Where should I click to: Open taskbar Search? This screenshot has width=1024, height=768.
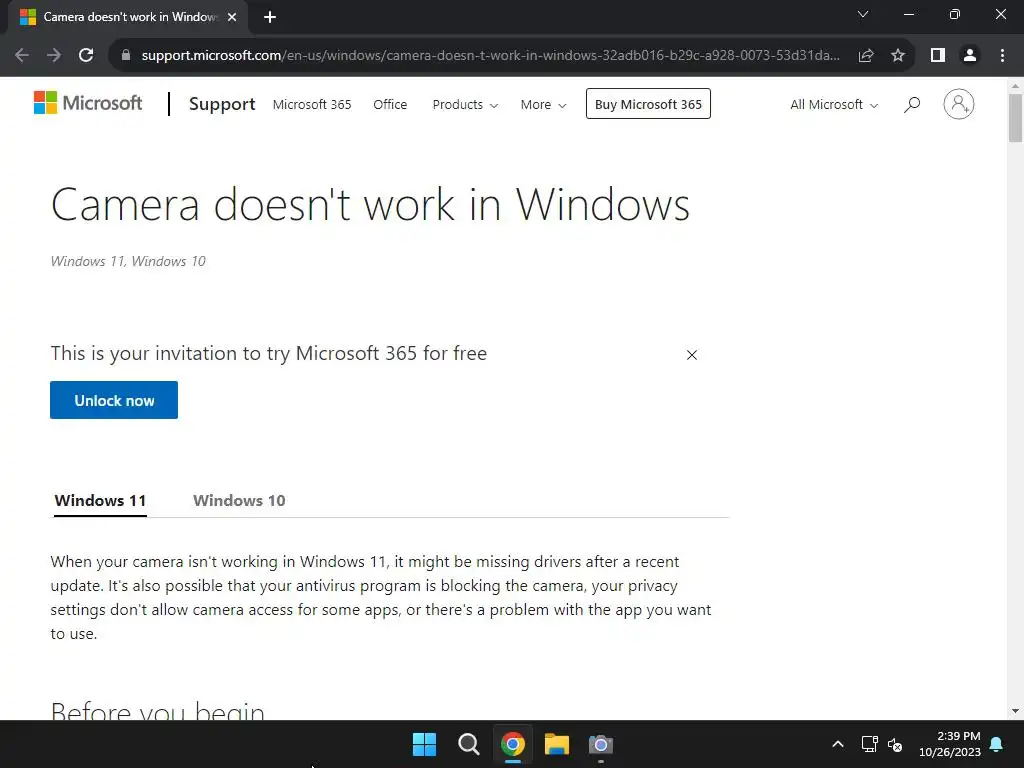point(468,744)
